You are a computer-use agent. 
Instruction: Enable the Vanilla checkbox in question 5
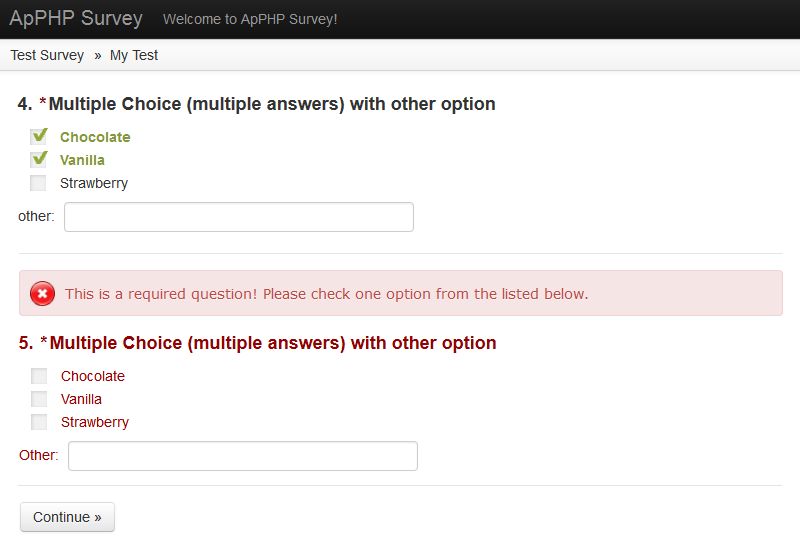(39, 399)
